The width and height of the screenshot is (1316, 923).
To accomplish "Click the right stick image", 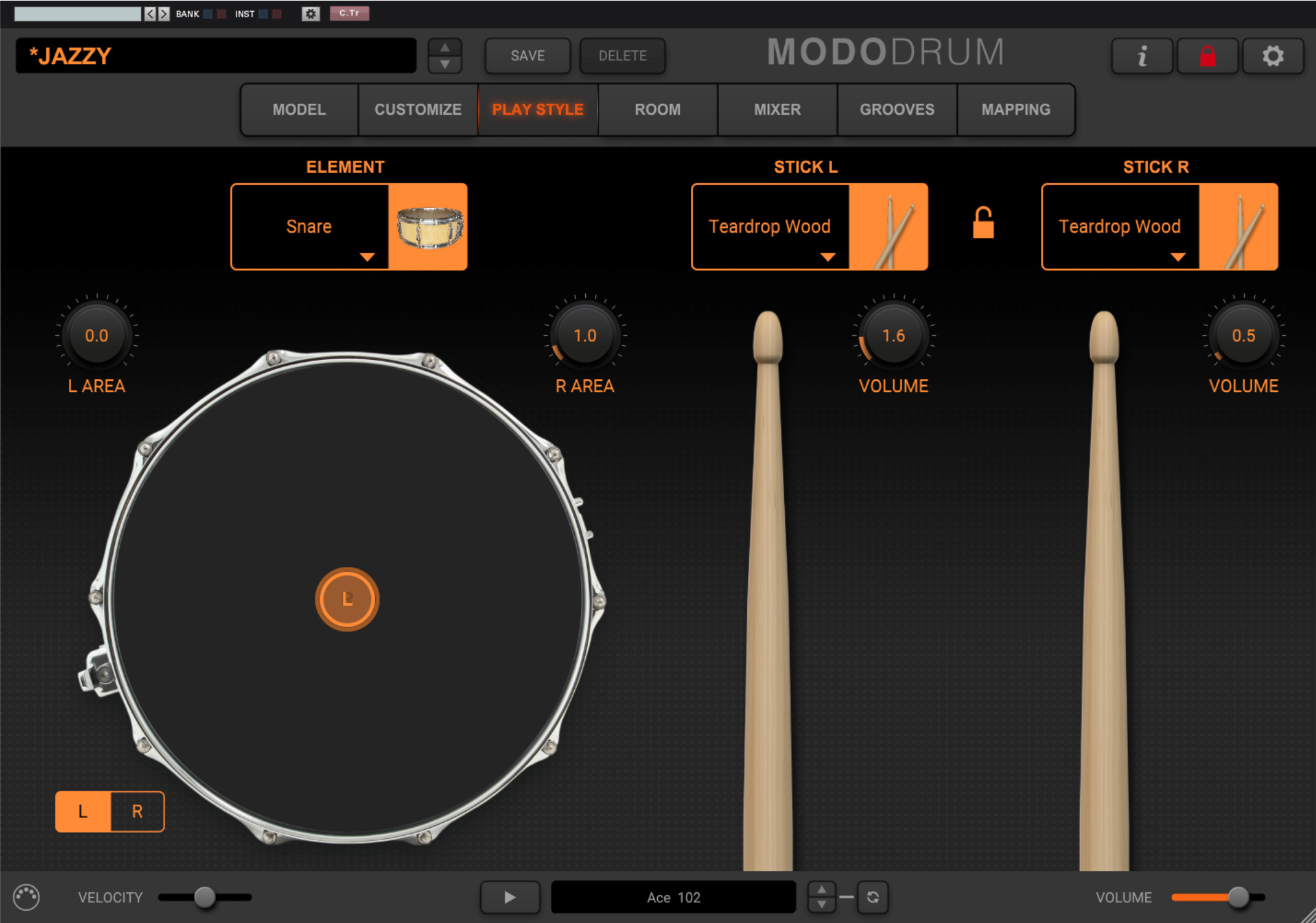I will (x=1104, y=590).
